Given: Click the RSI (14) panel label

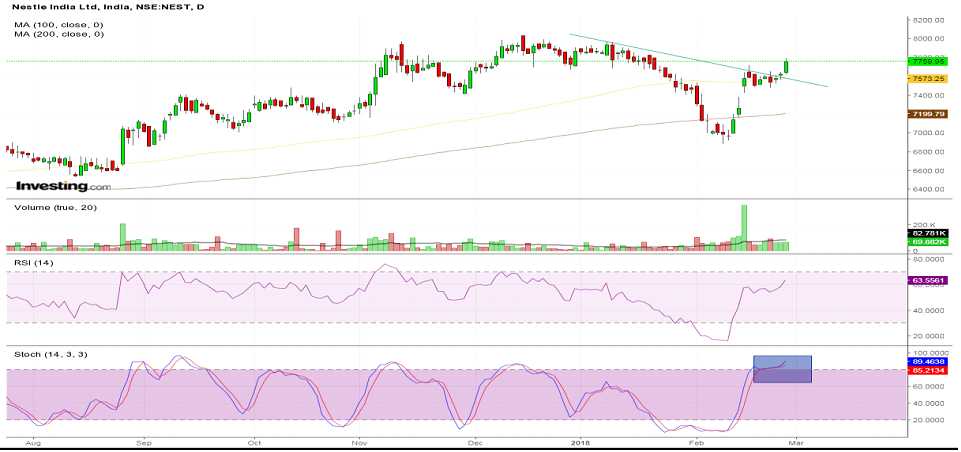Looking at the screenshot, I should (32, 262).
